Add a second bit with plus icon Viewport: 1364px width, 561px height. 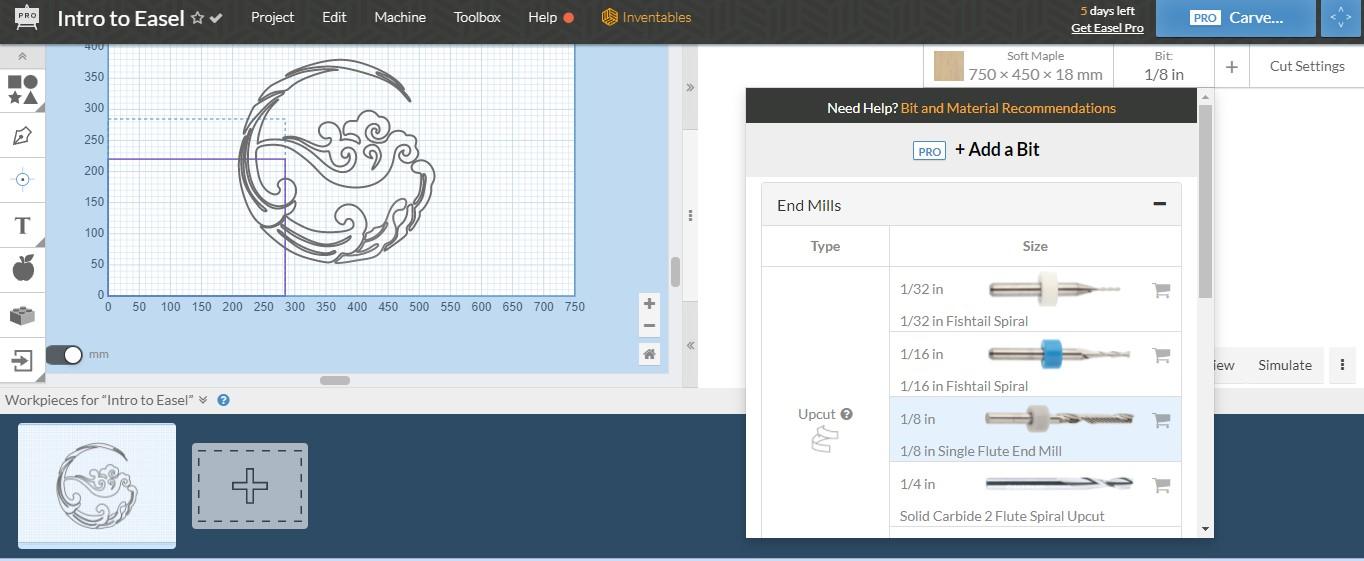pos(1231,67)
